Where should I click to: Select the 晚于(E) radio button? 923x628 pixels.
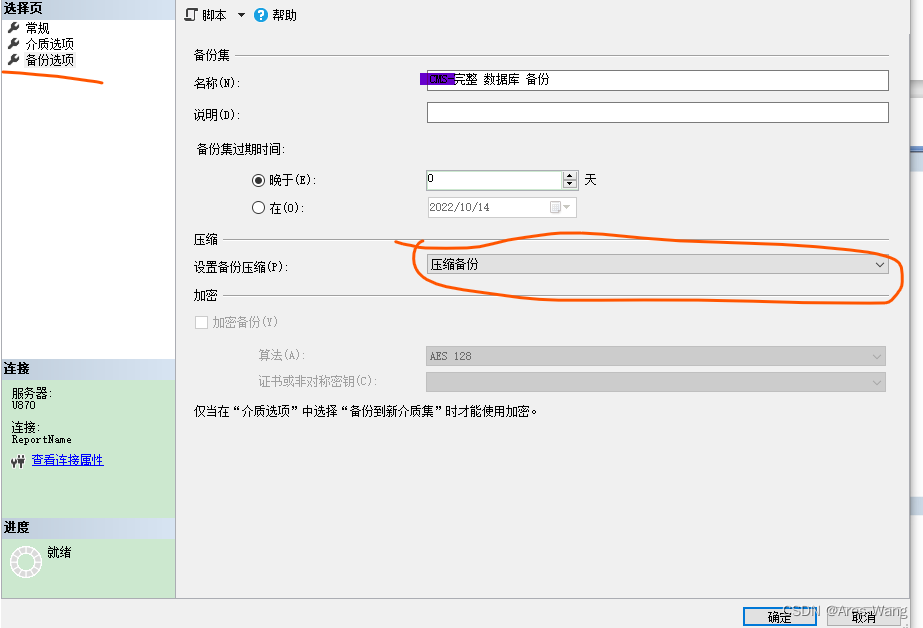(259, 180)
